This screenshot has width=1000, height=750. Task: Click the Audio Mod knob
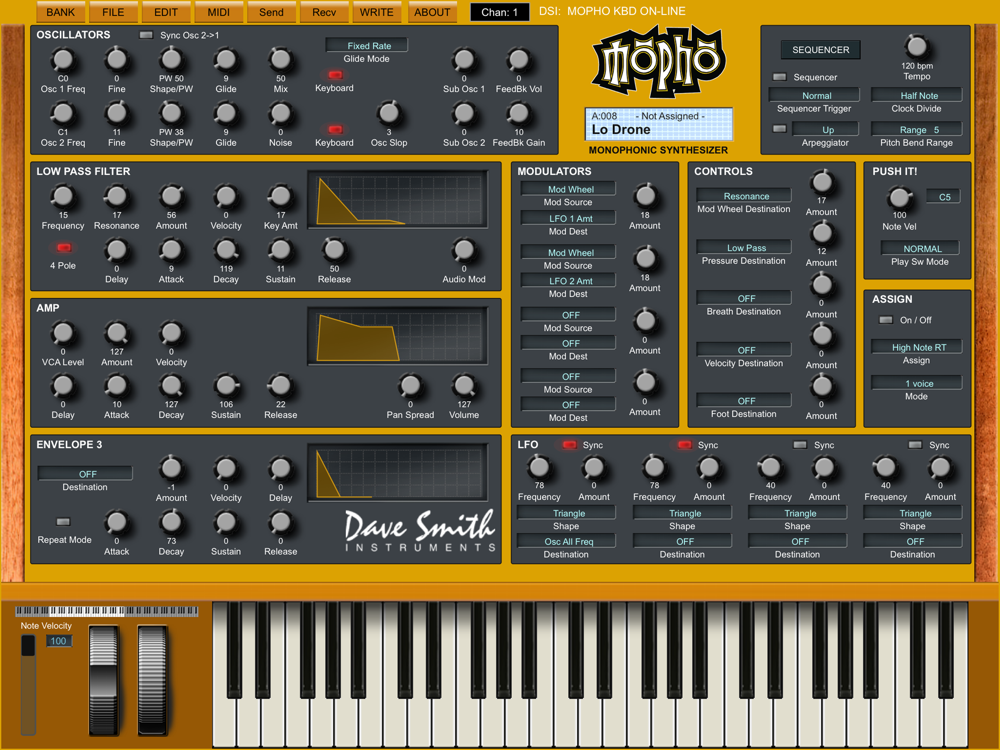[464, 250]
